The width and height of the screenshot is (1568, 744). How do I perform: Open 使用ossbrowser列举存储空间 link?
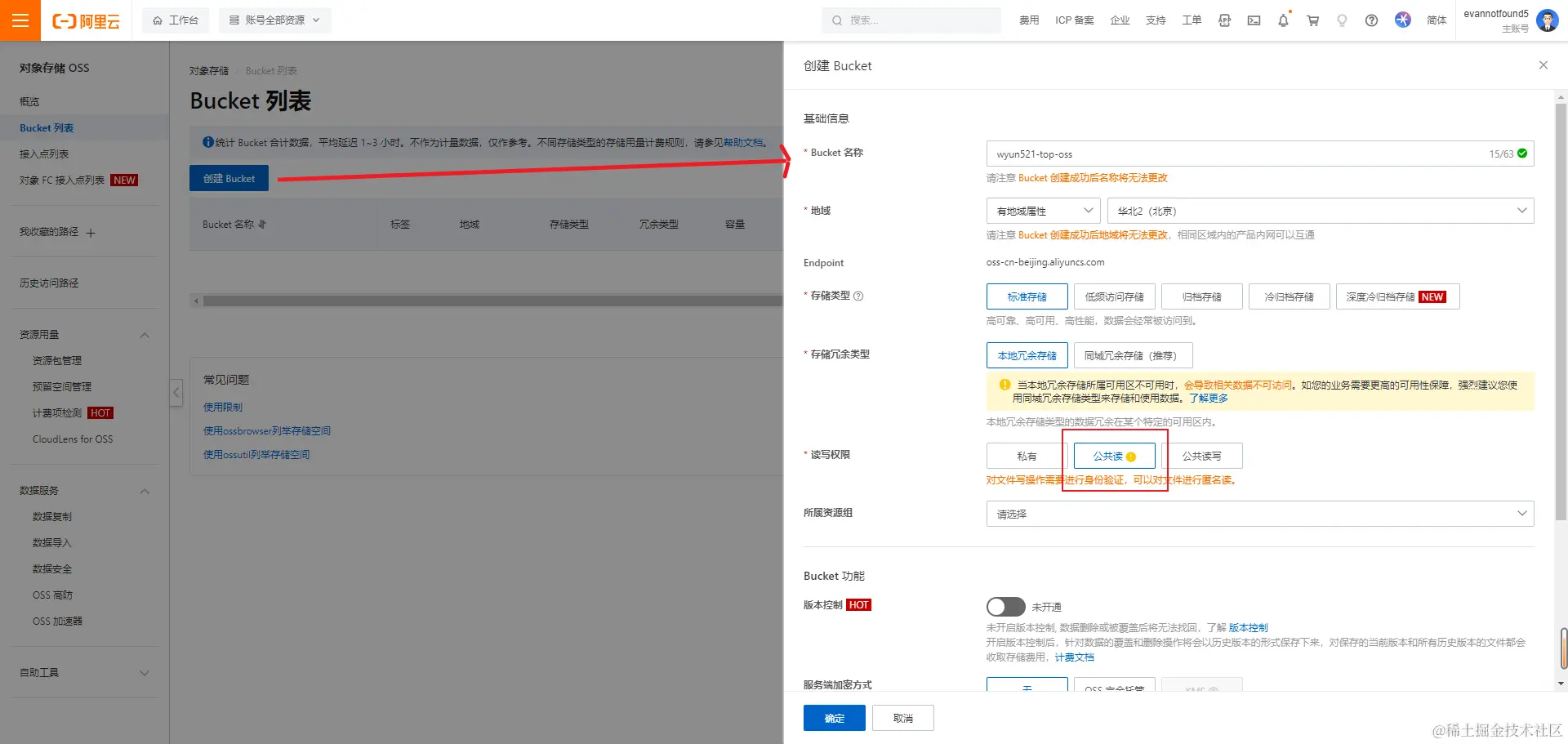click(267, 431)
